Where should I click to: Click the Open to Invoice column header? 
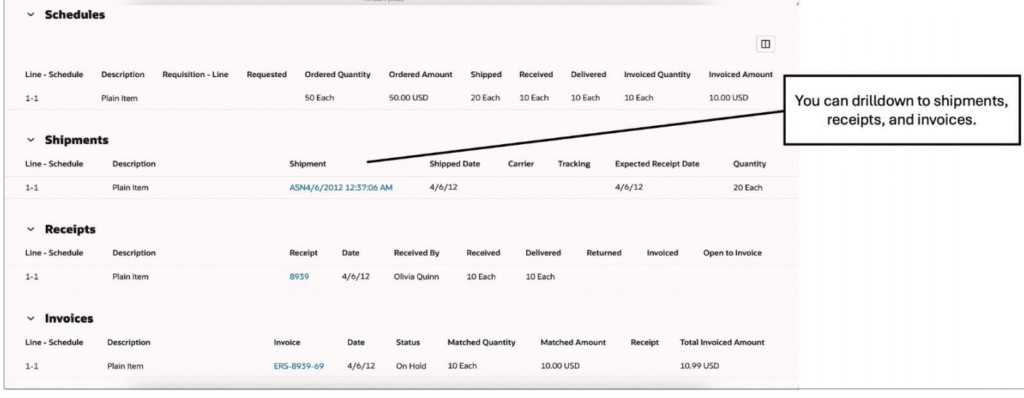click(732, 253)
